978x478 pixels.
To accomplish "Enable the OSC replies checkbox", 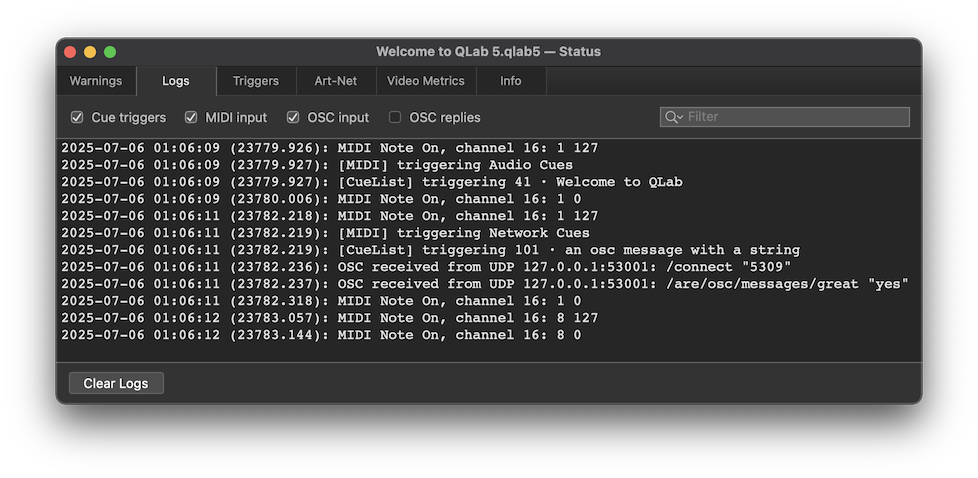I will tap(395, 117).
